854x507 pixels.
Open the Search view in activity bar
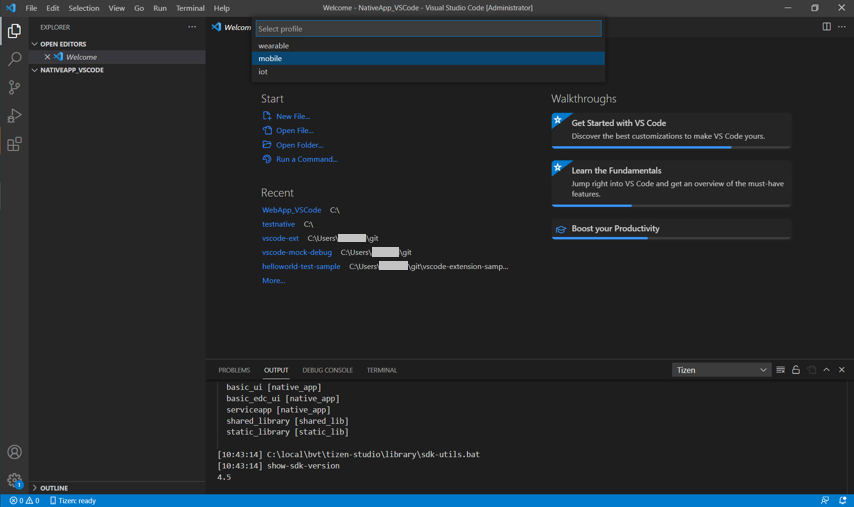tap(14, 60)
